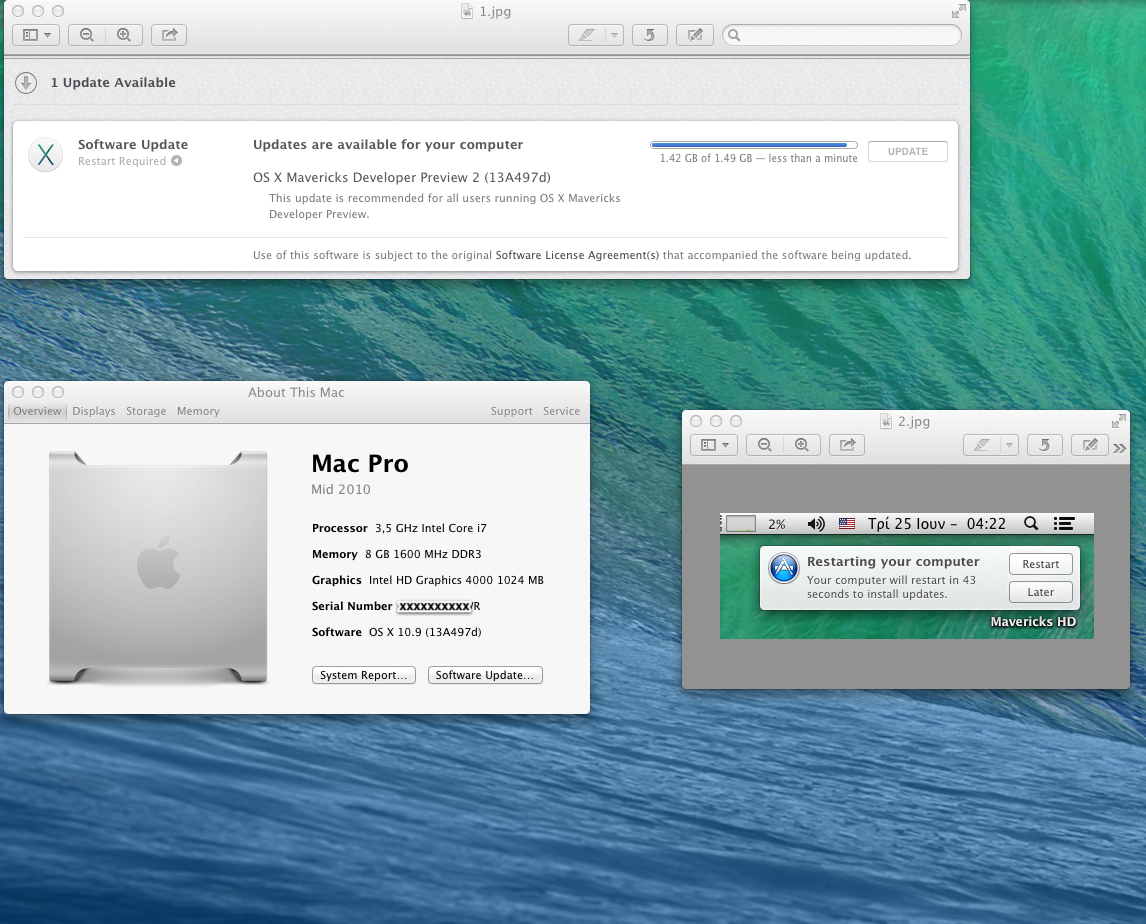Click the Restart Required arrow icon in 1.jpg

pyautogui.click(x=176, y=161)
